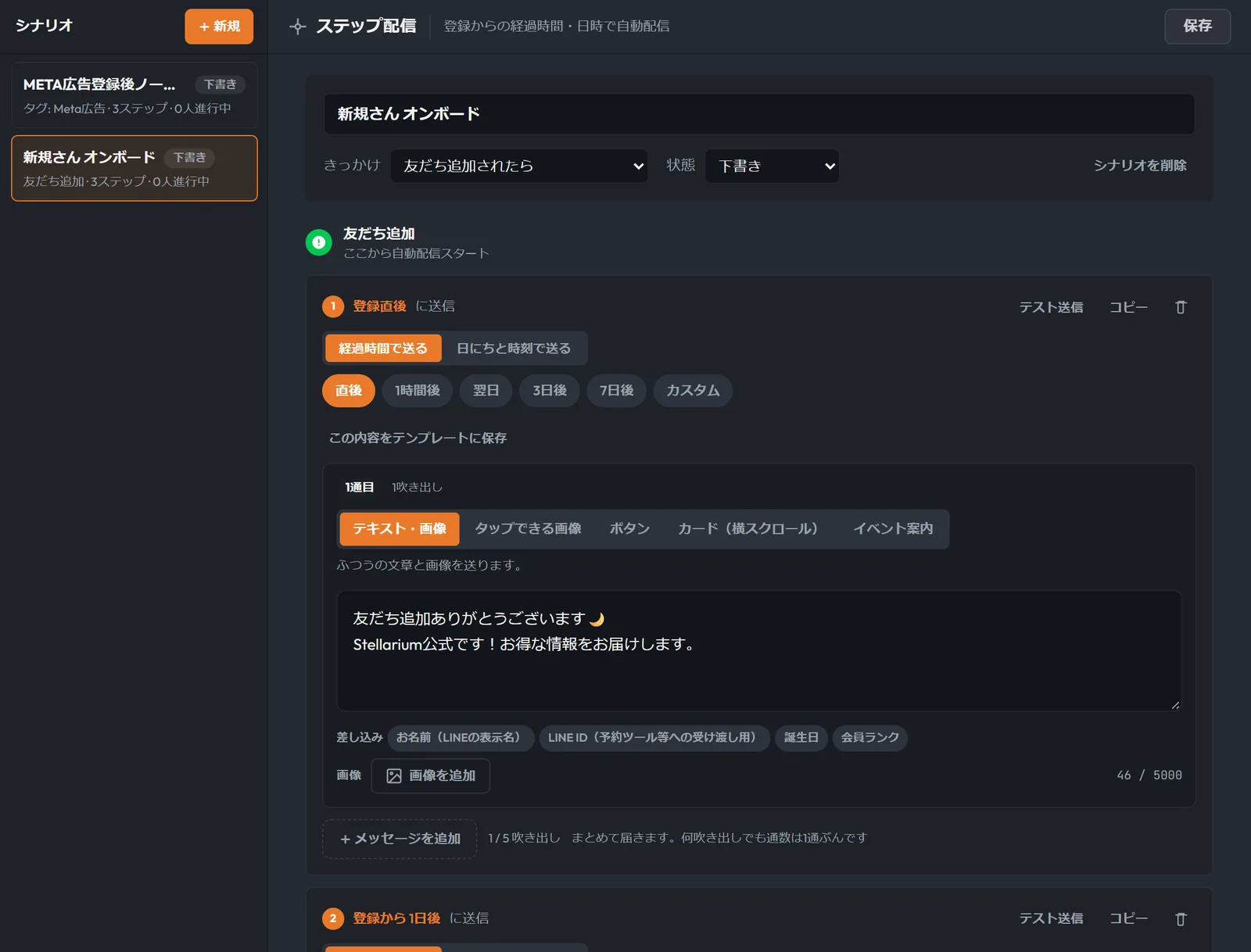Select the ボタン message type tab
The height and width of the screenshot is (952, 1251).
coord(629,529)
